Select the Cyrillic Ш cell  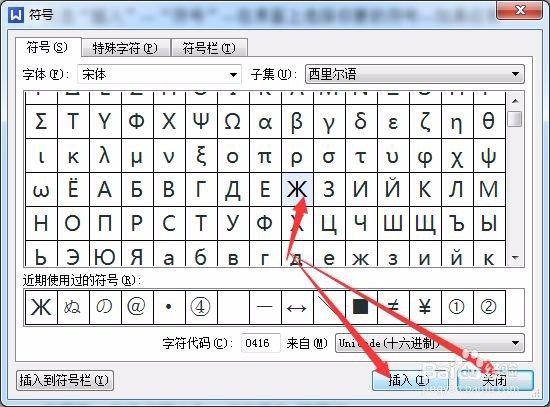pyautogui.click(x=393, y=223)
